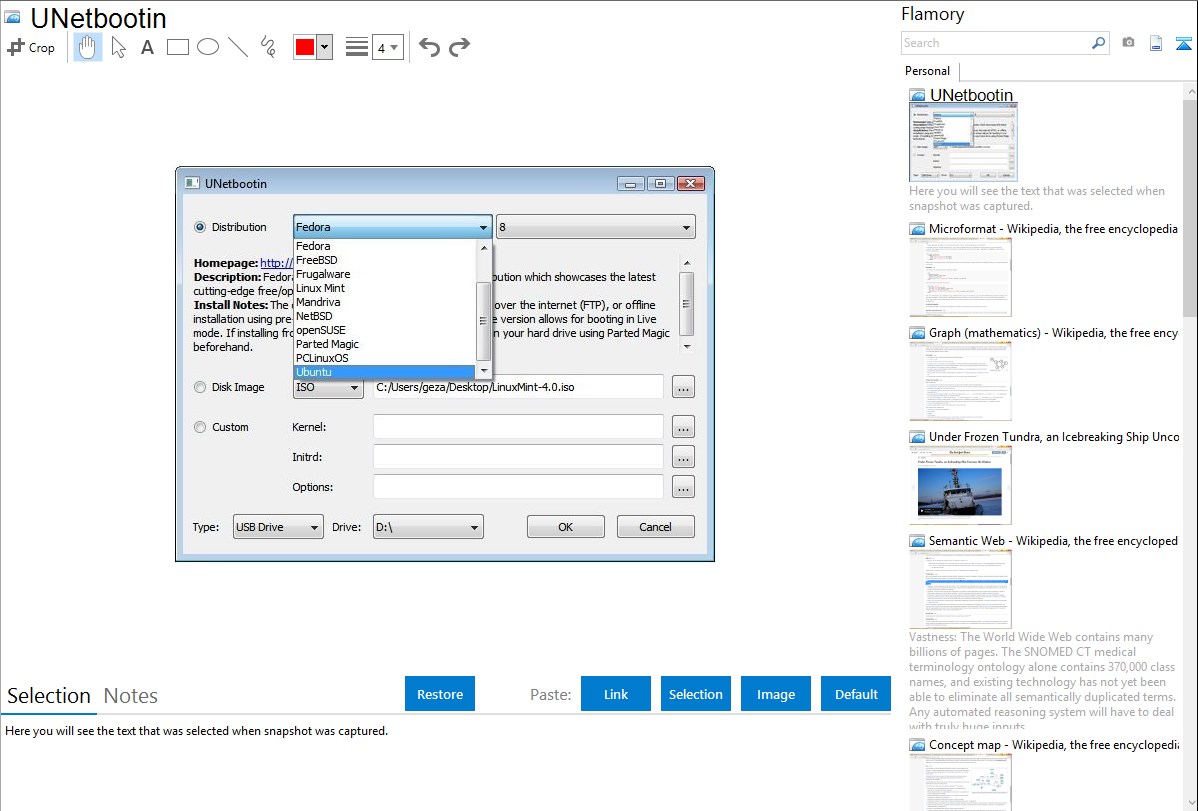Choose Parted Magic in the distribution list
This screenshot has width=1198, height=811.
coord(385,344)
